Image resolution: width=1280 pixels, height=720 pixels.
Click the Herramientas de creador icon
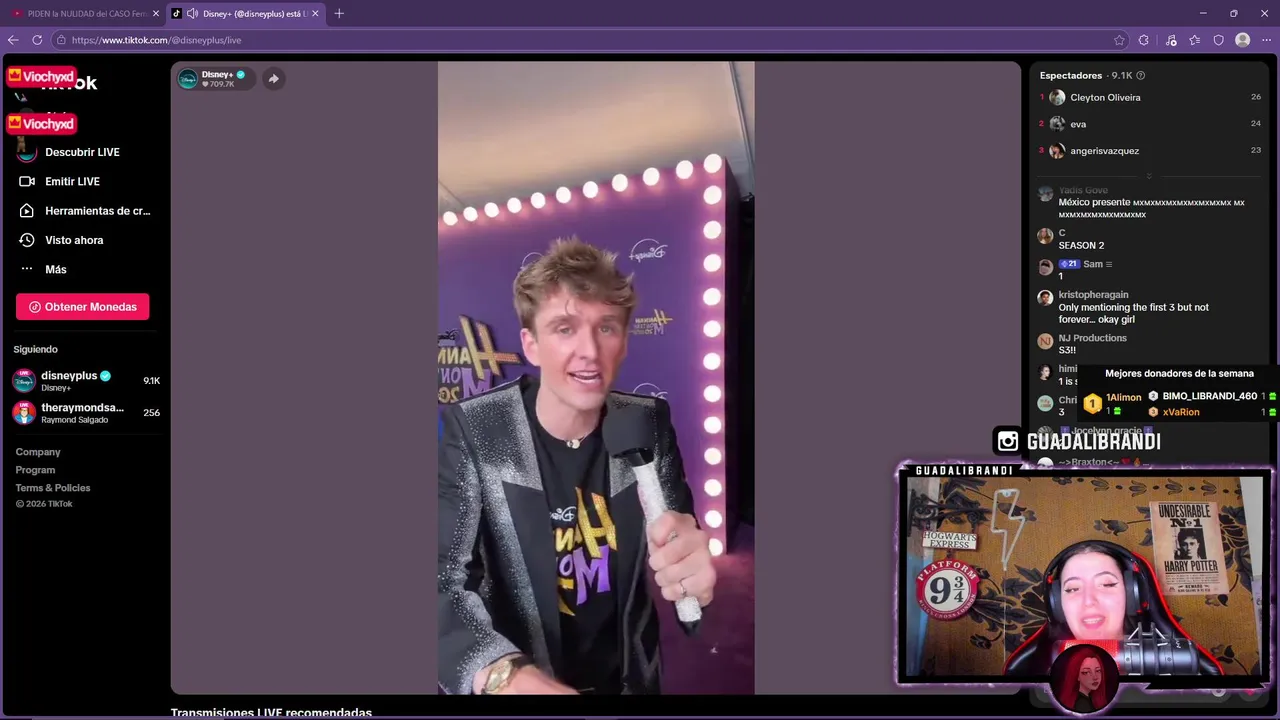click(x=27, y=211)
